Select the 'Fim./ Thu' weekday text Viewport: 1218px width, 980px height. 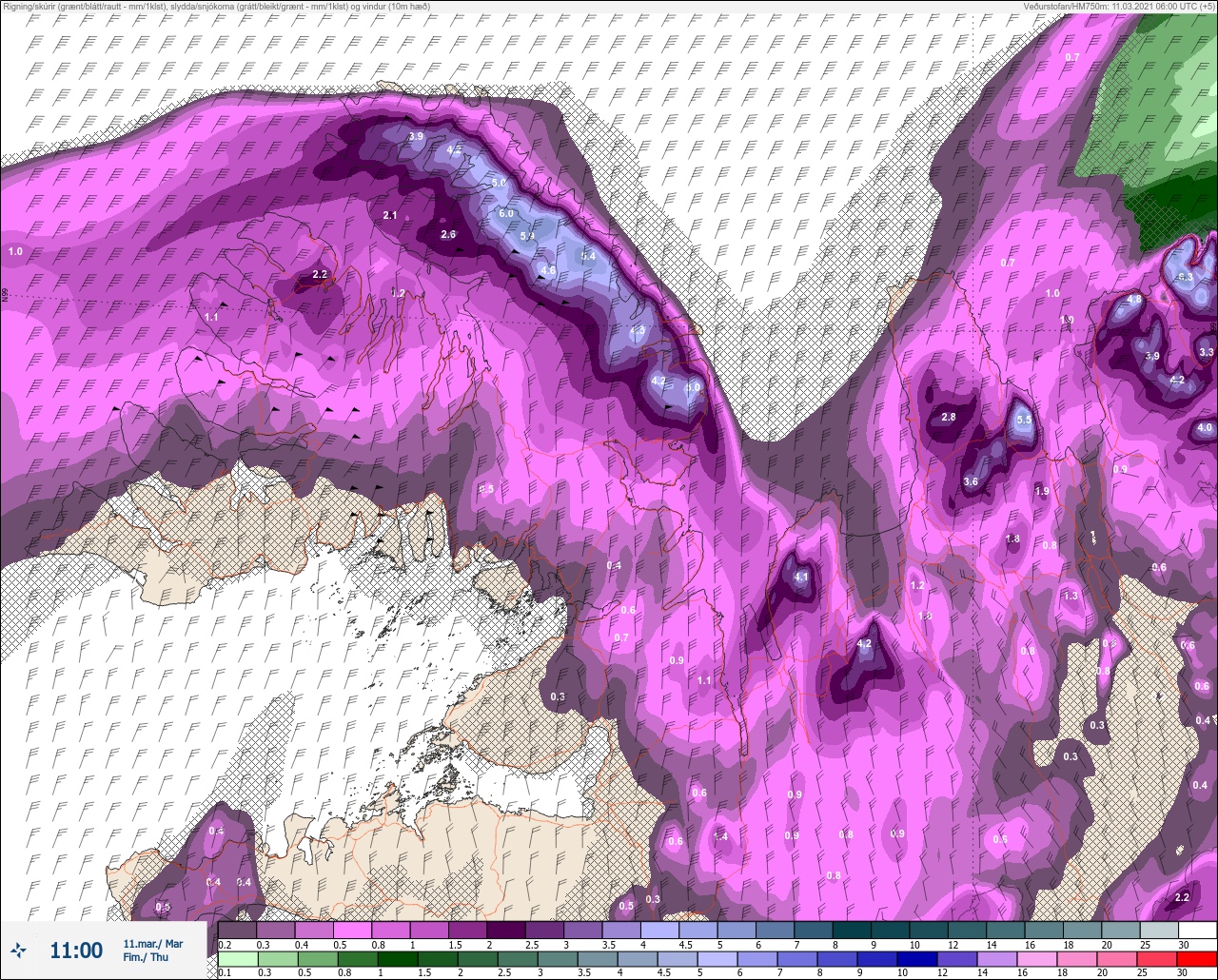tap(146, 957)
